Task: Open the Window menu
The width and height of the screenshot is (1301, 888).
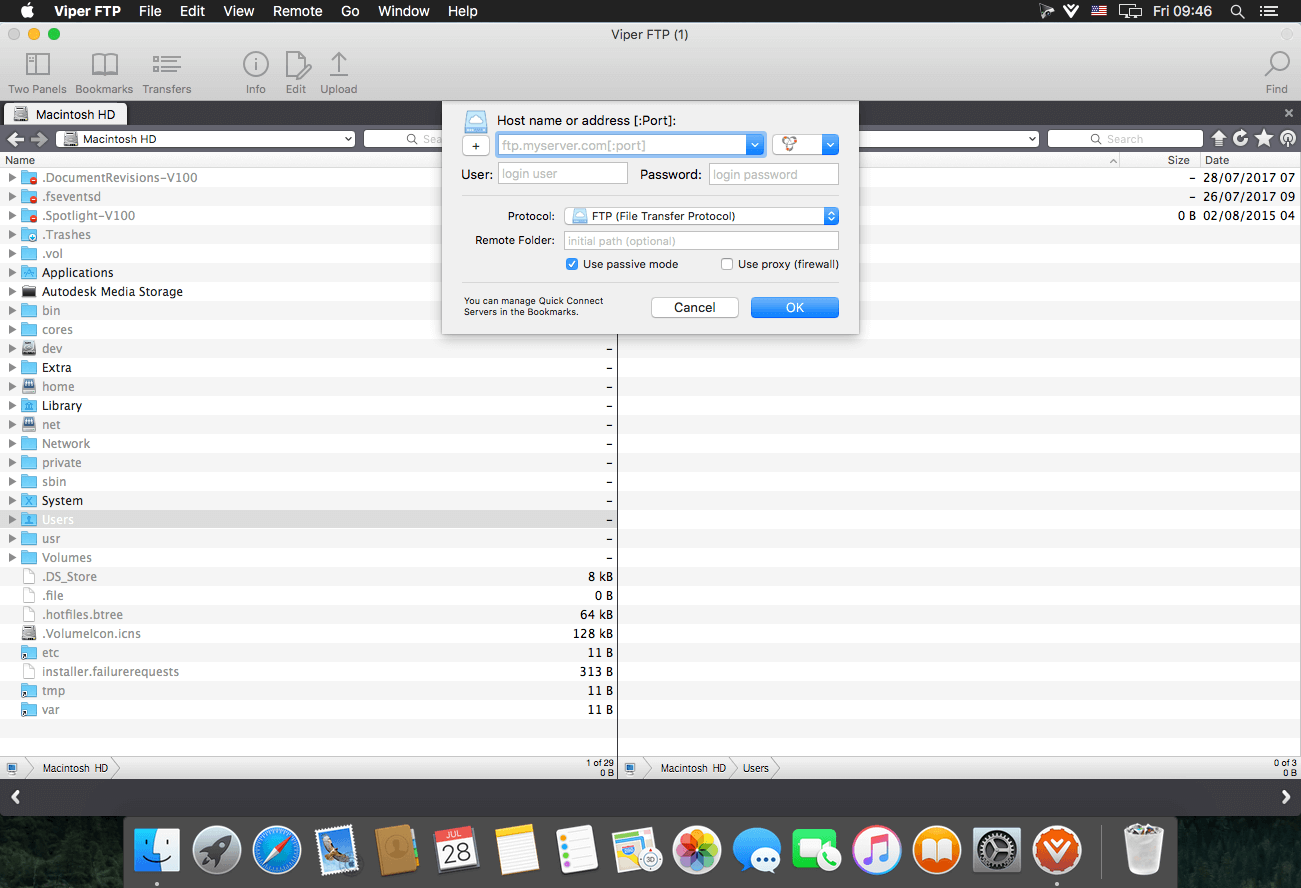Action: pos(403,11)
